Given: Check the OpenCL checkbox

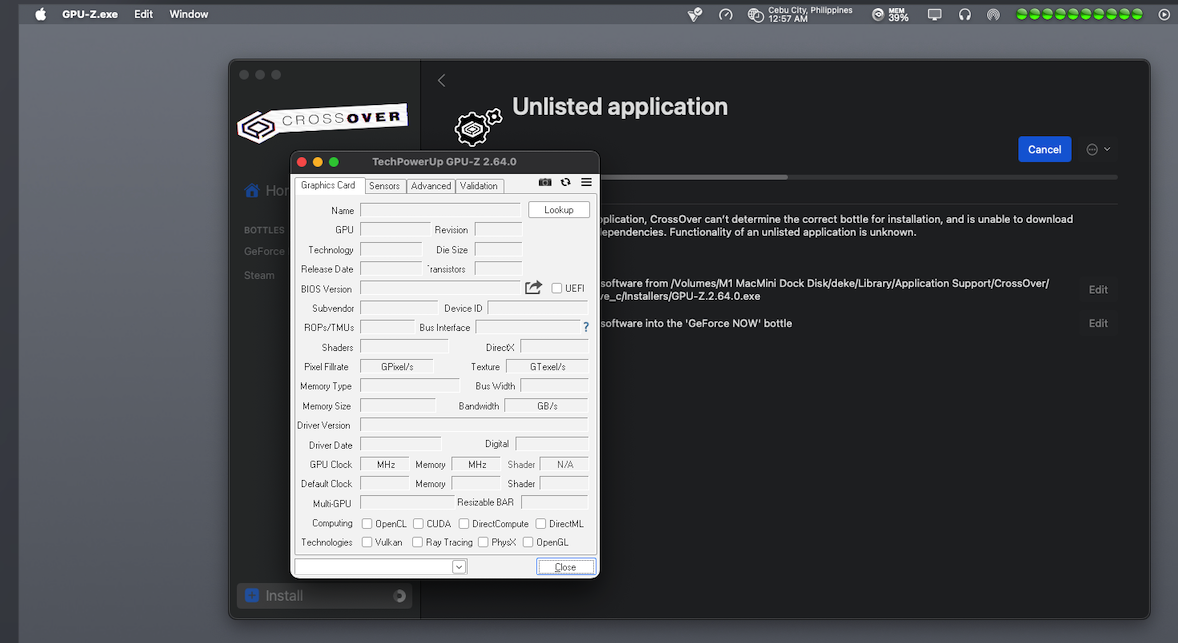Looking at the screenshot, I should 367,524.
